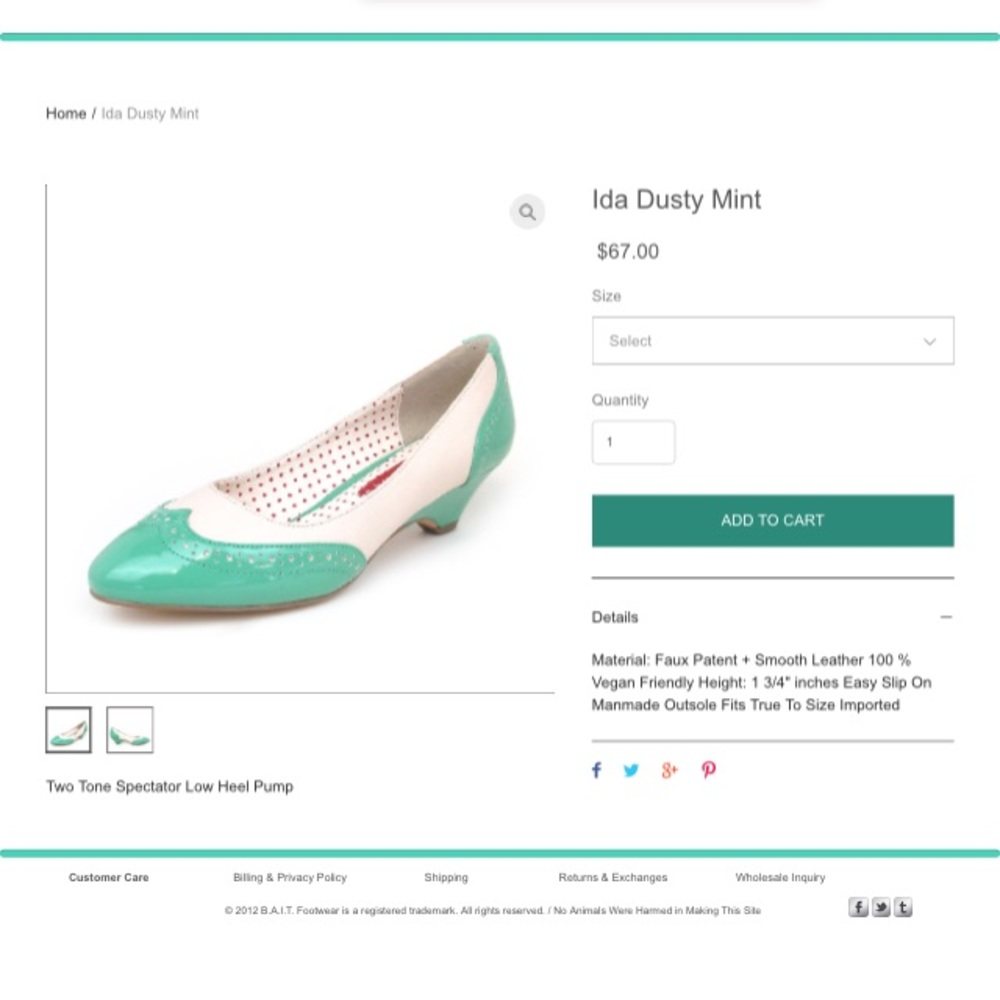Open the Shipping footer page
1000x1000 pixels.
click(446, 877)
